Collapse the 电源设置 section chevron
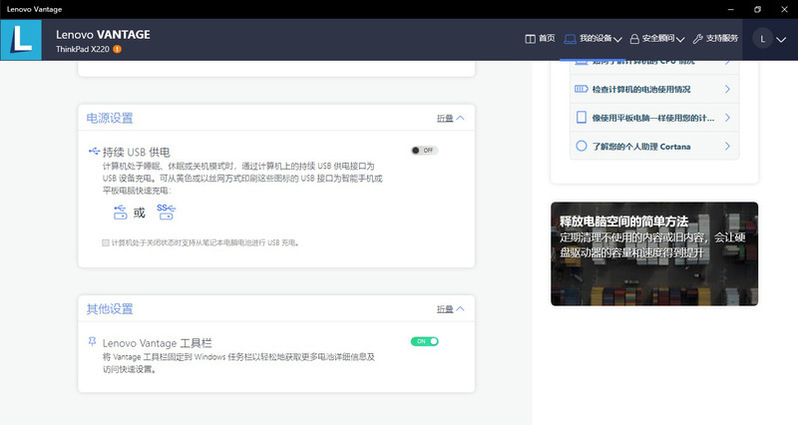798x425 pixels. pyautogui.click(x=460, y=118)
